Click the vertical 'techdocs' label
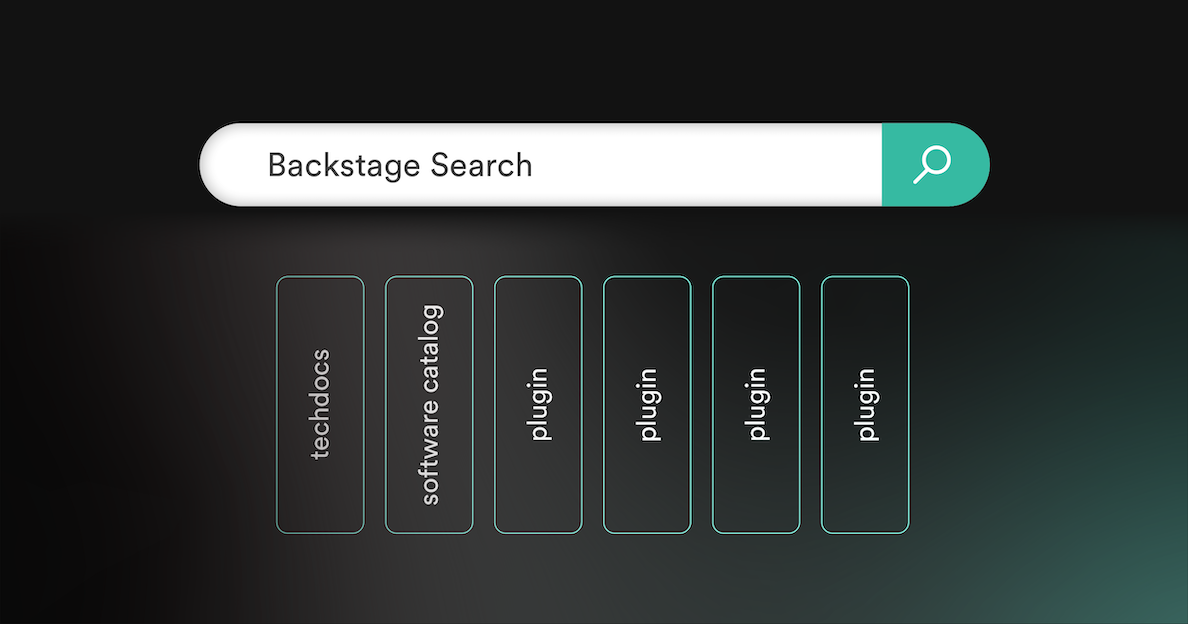 pos(320,404)
